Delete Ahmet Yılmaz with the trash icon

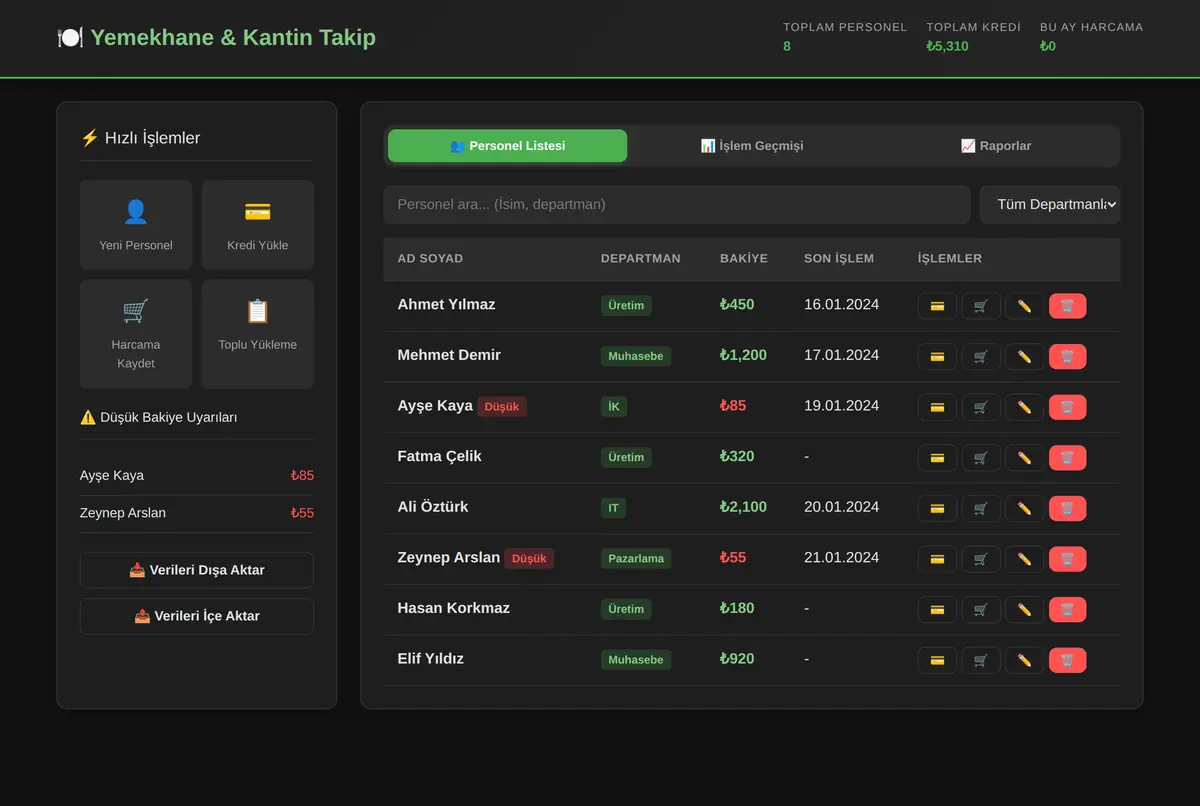click(1067, 306)
